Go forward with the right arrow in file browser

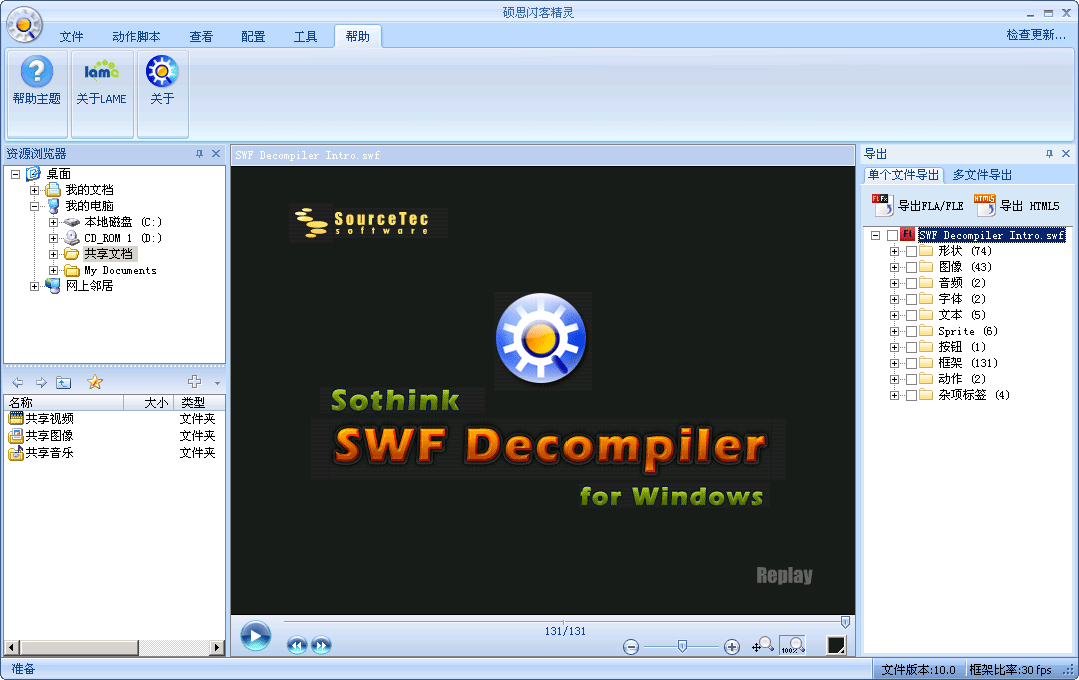41,383
